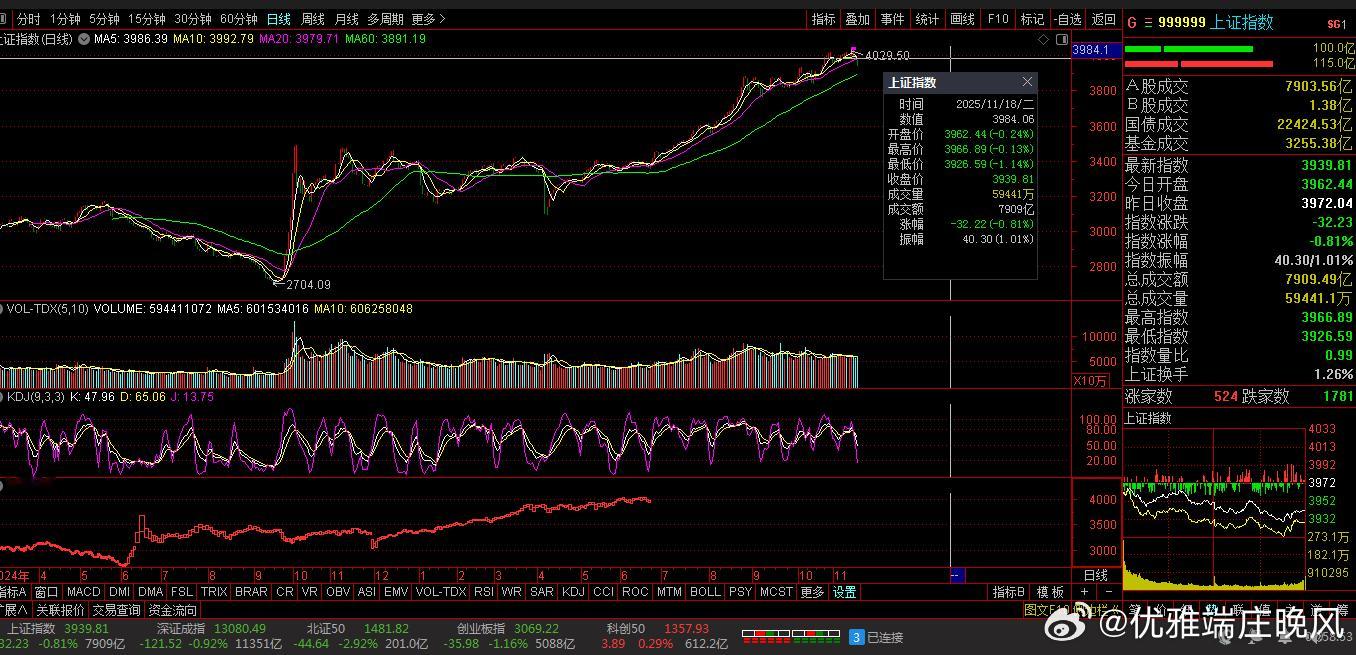This screenshot has height=655, width=1356.
Task: Click the X10万 volume unit label
Action: 1090,380
